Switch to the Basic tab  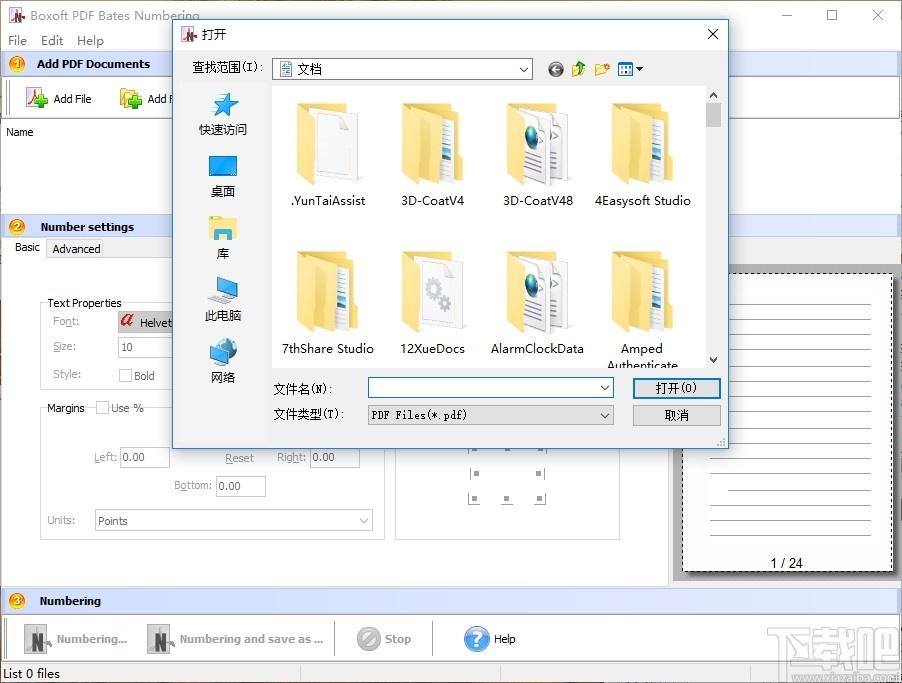pyautogui.click(x=27, y=247)
